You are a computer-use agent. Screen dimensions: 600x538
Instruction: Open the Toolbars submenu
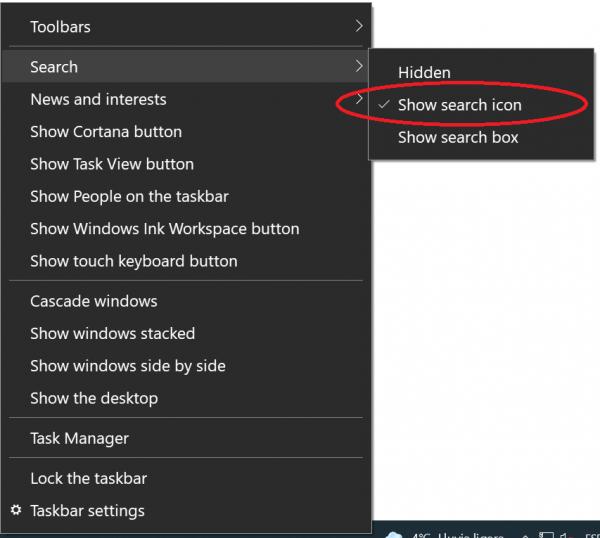[186, 27]
